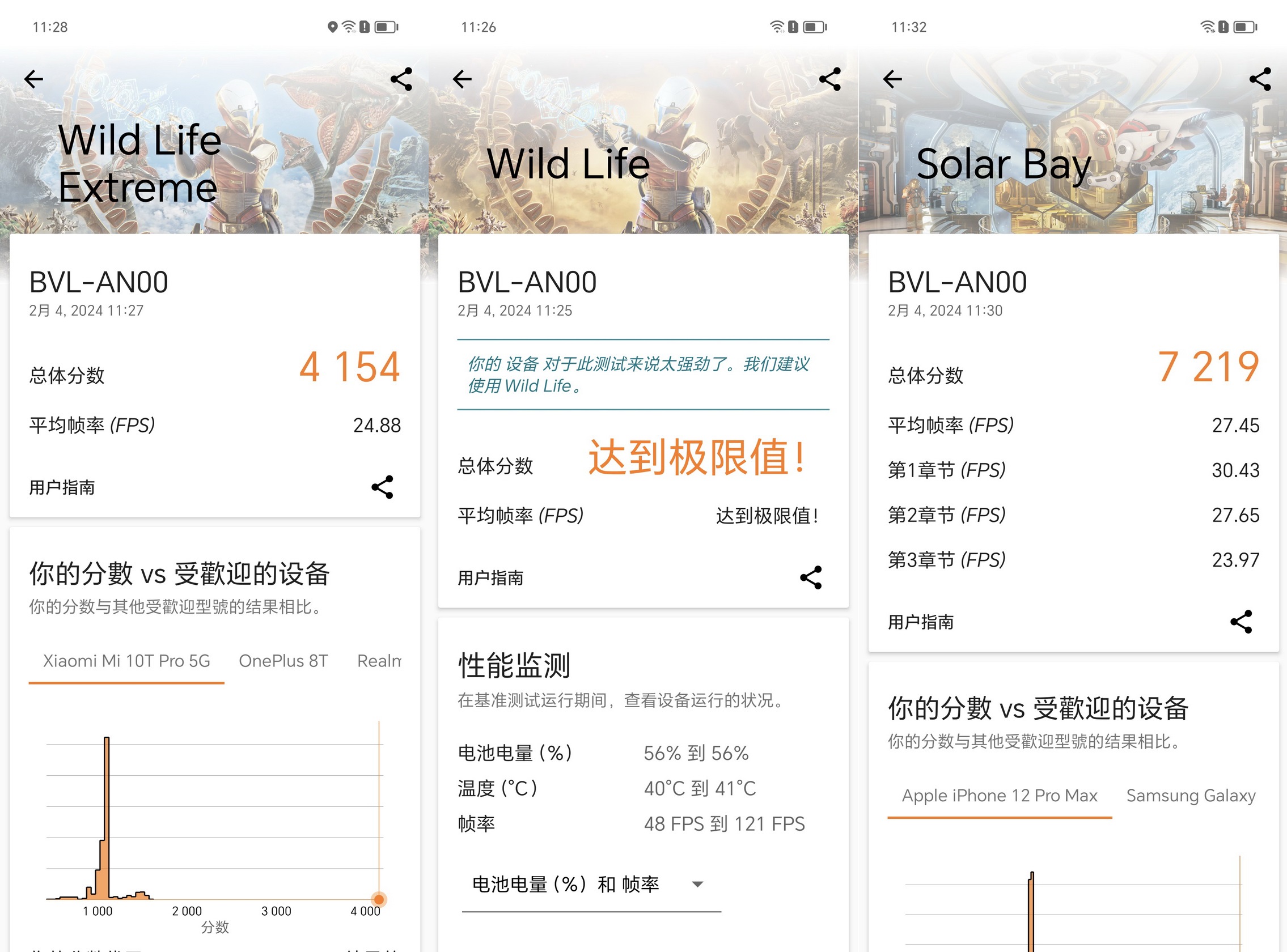Tap battery level 56% 到 56% value
This screenshot has height=952, width=1287.
[x=696, y=753]
